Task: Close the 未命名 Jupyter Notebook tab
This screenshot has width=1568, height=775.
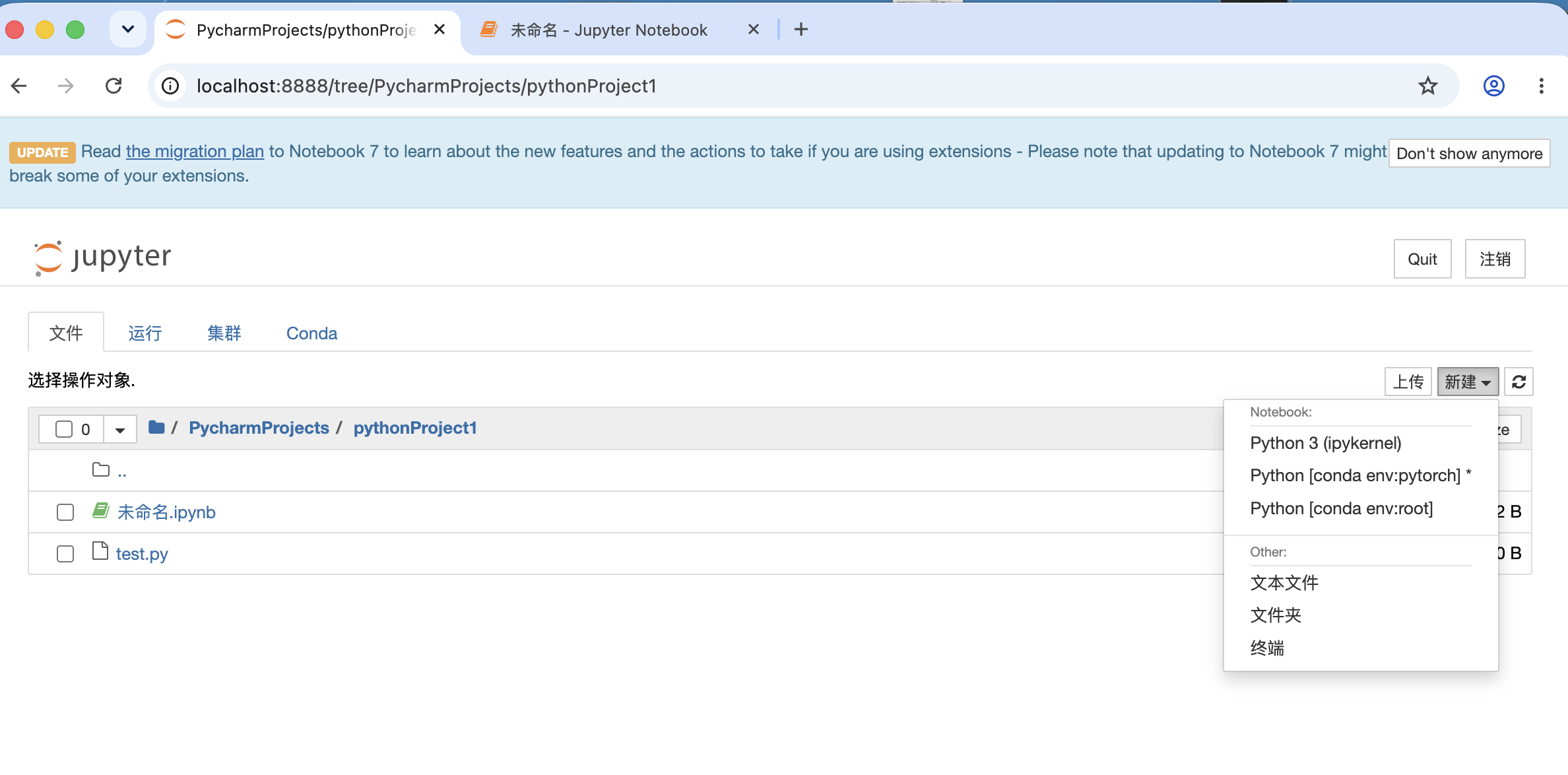Action: tap(754, 29)
